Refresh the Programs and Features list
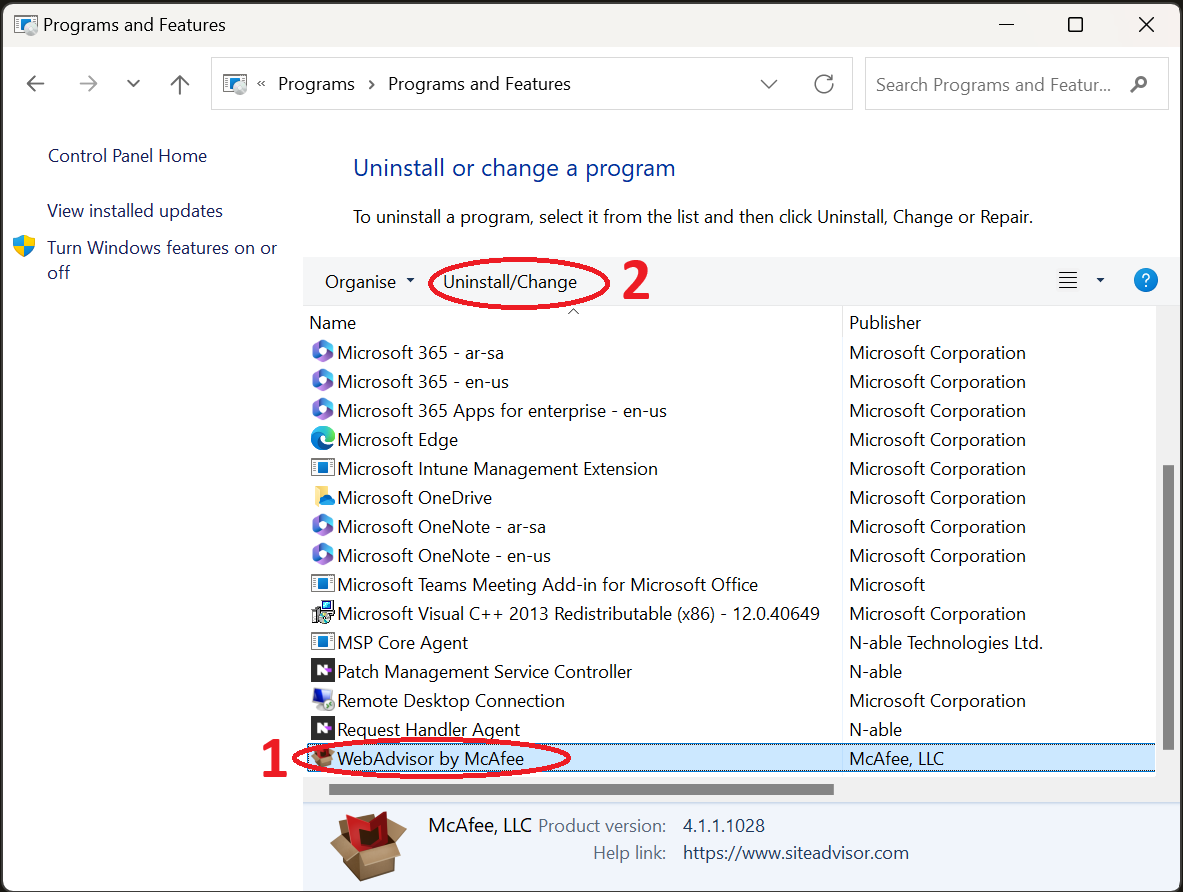The image size is (1183, 892). click(x=824, y=84)
